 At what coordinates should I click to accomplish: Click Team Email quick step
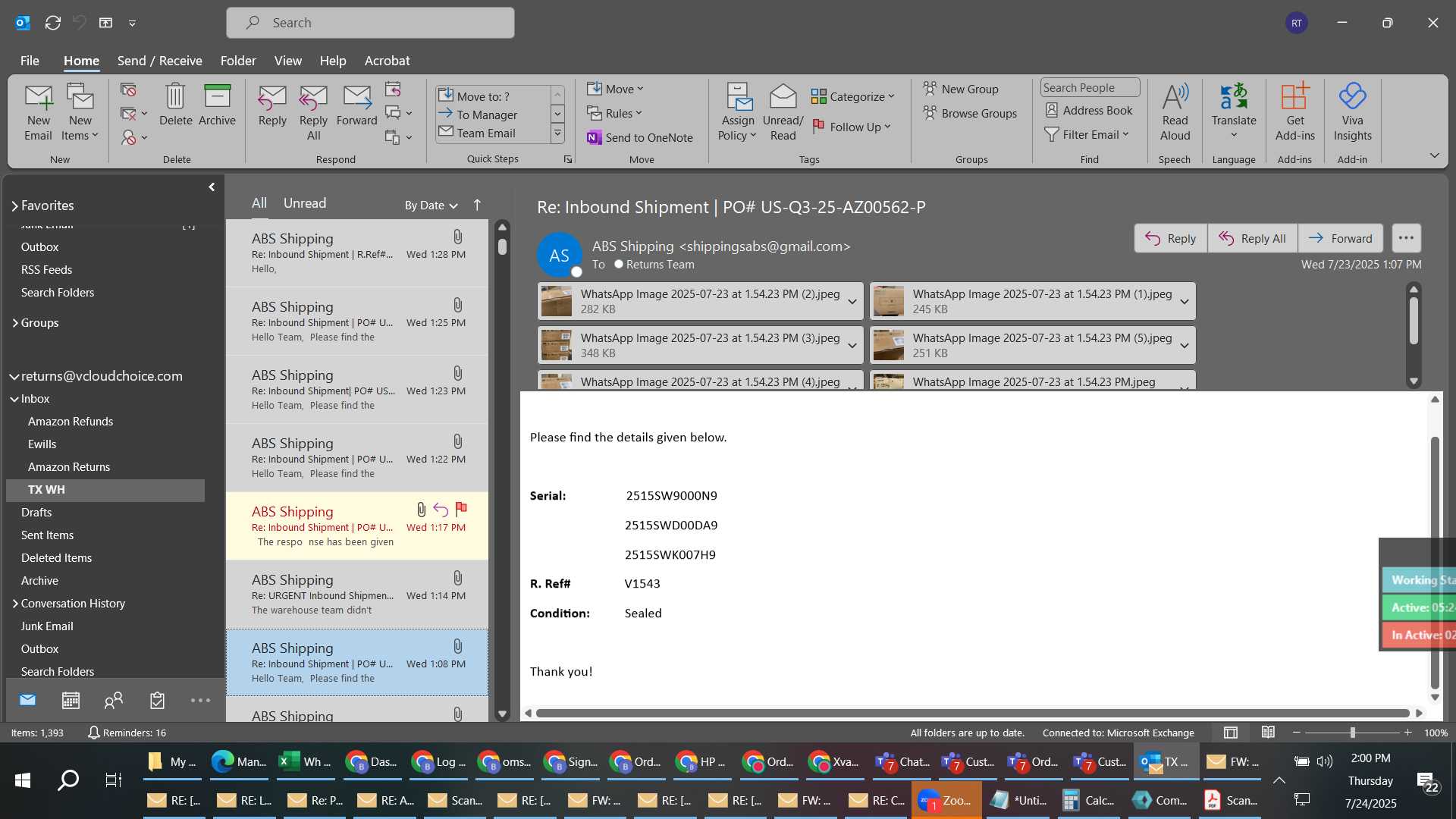[x=493, y=133]
